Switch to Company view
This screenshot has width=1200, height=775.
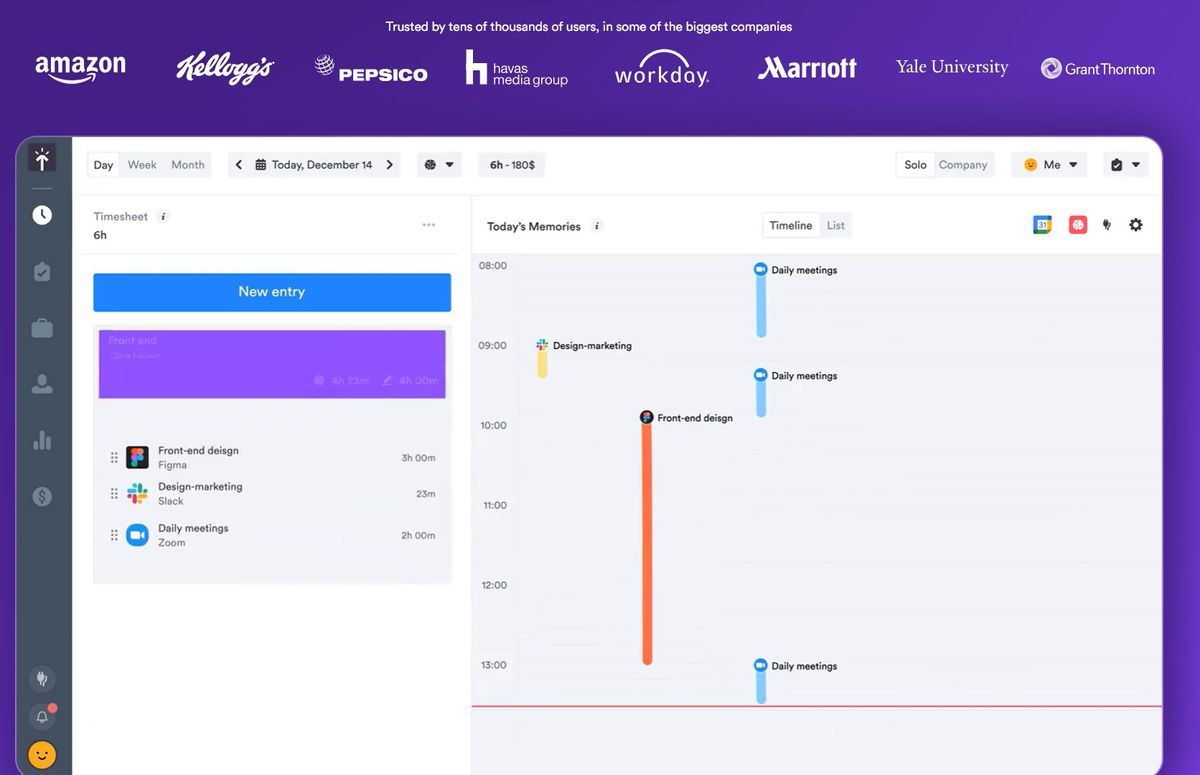click(962, 164)
